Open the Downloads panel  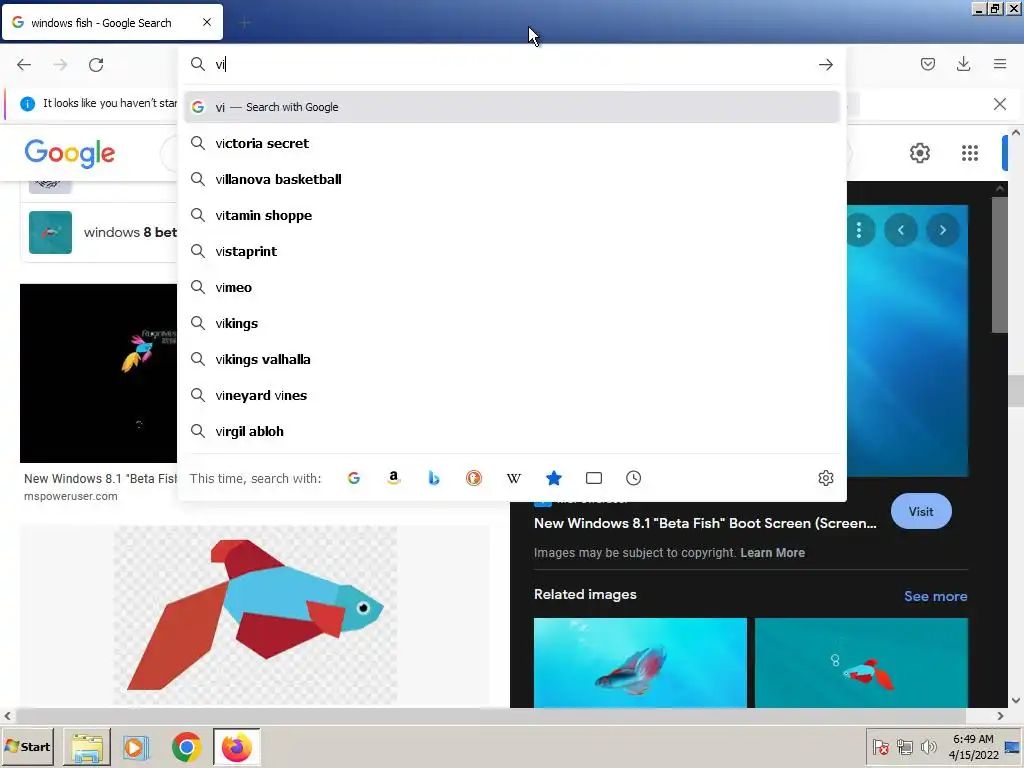[963, 64]
